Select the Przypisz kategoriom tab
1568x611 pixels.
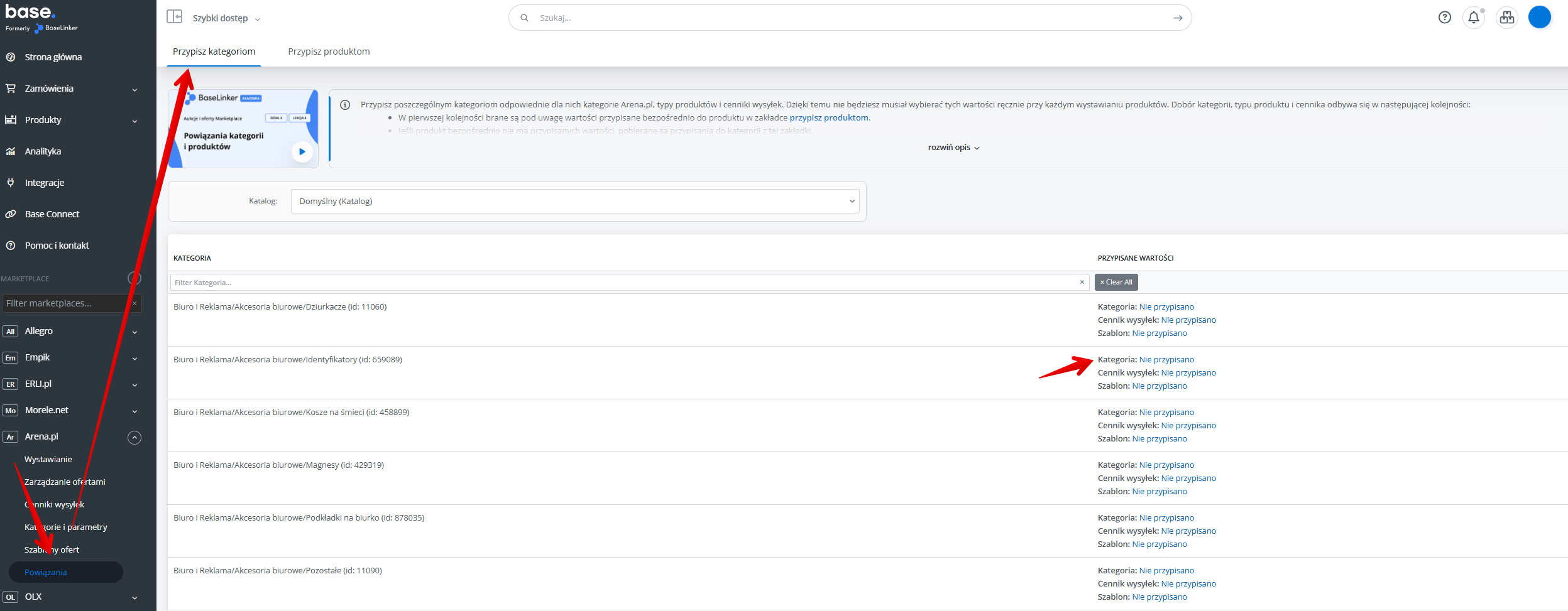pos(214,51)
